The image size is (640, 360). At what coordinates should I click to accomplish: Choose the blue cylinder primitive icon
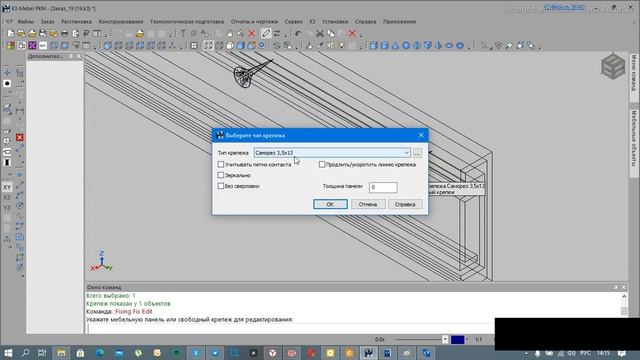pos(384,45)
